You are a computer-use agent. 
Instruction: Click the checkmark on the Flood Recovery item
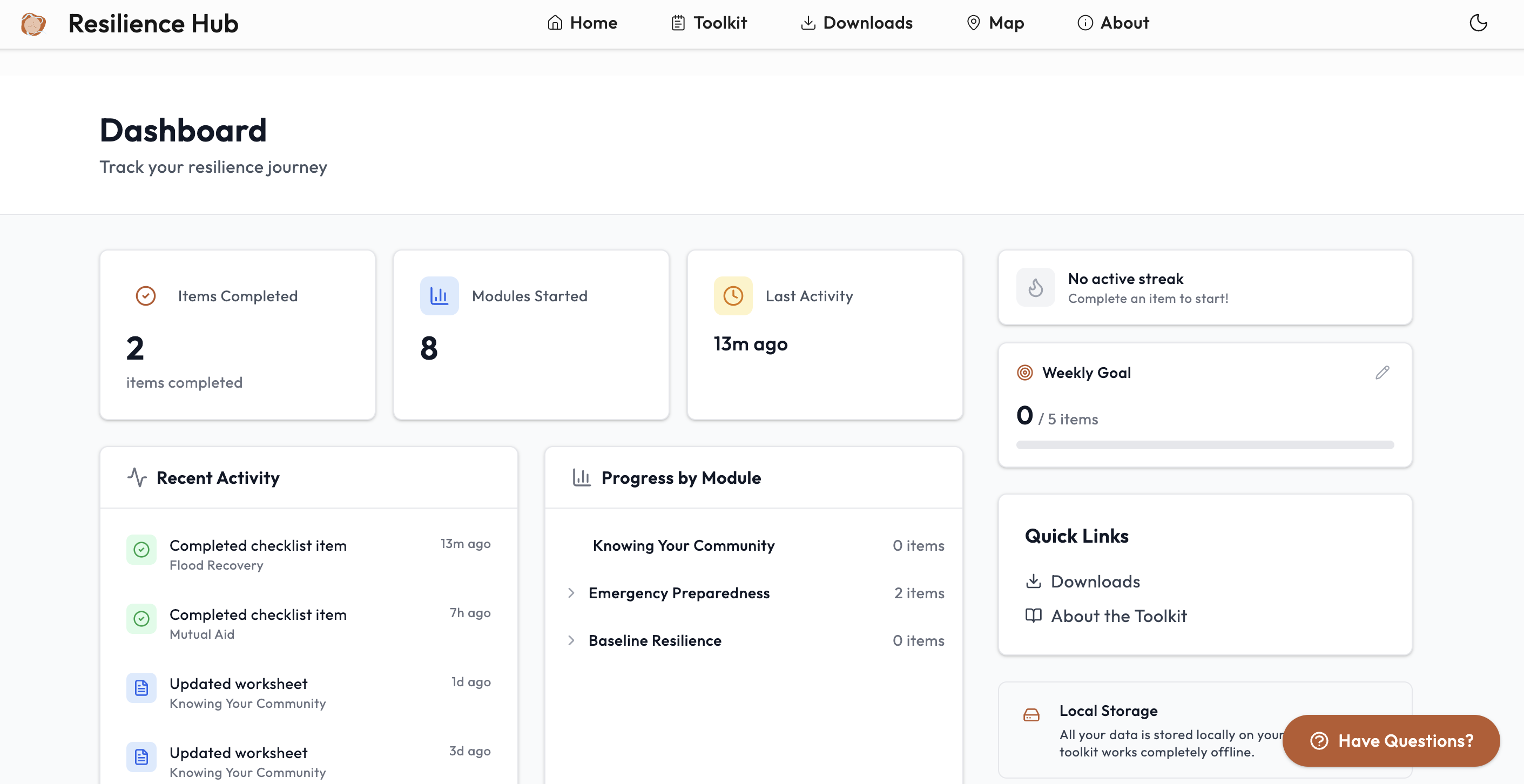click(x=141, y=550)
